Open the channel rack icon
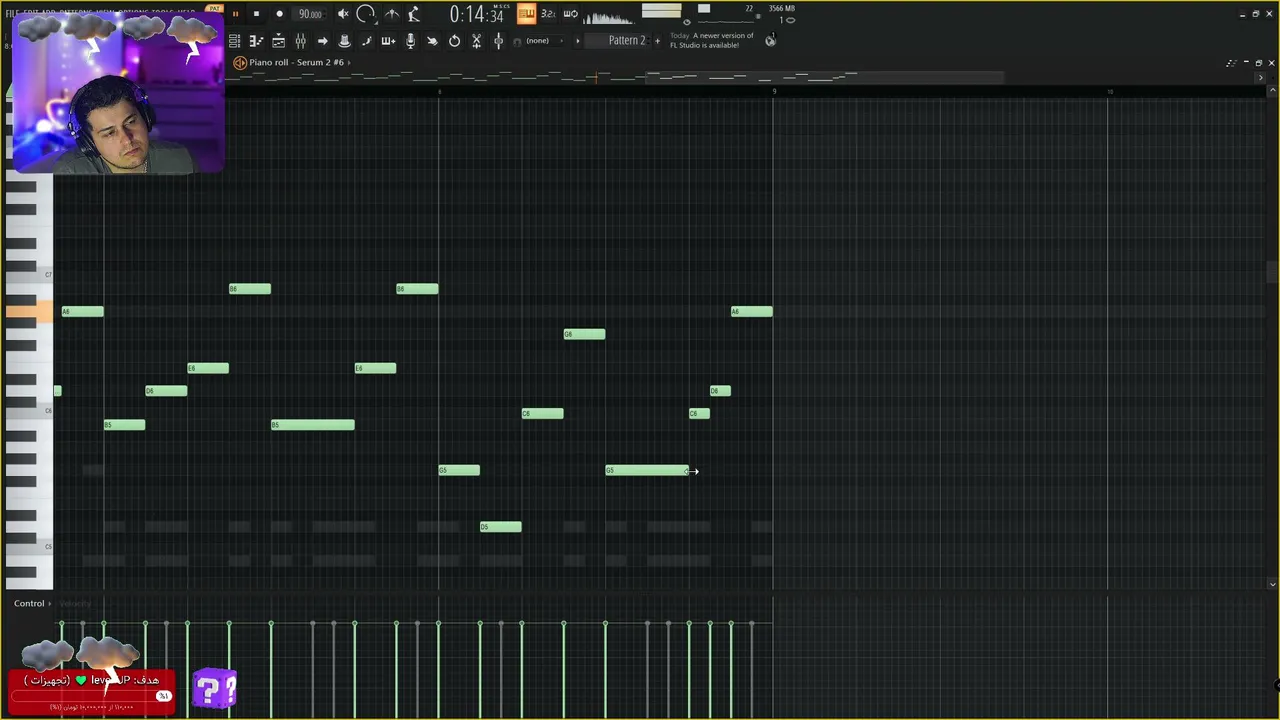 [278, 41]
